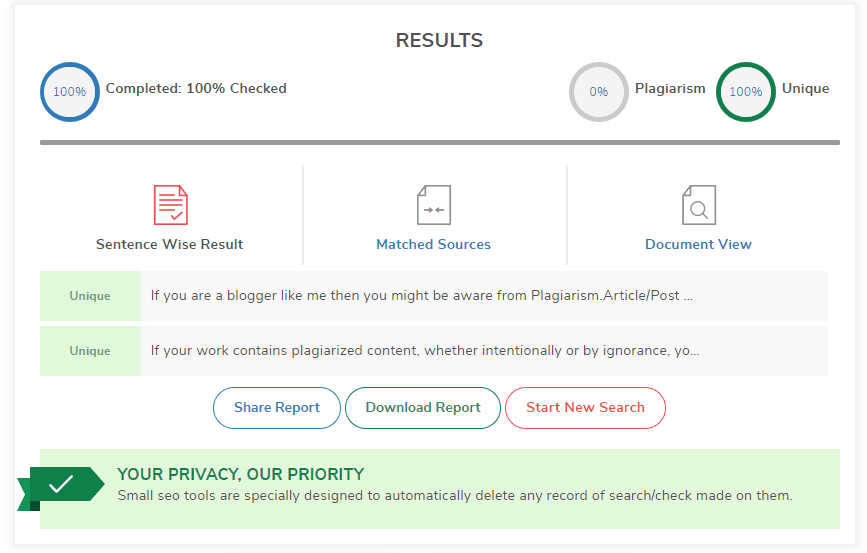
Task: Select the second Unique label badge
Action: pyautogui.click(x=90, y=351)
